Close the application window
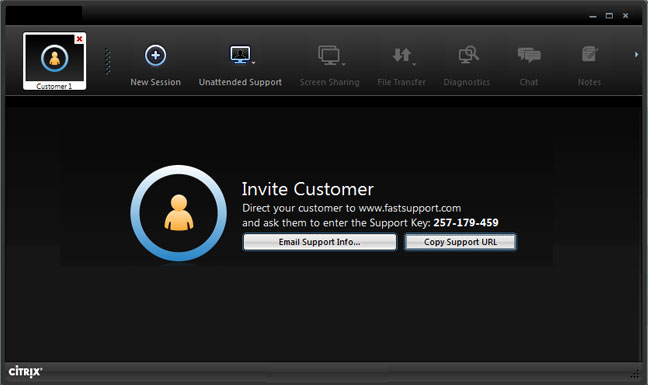The image size is (648, 385). (626, 16)
